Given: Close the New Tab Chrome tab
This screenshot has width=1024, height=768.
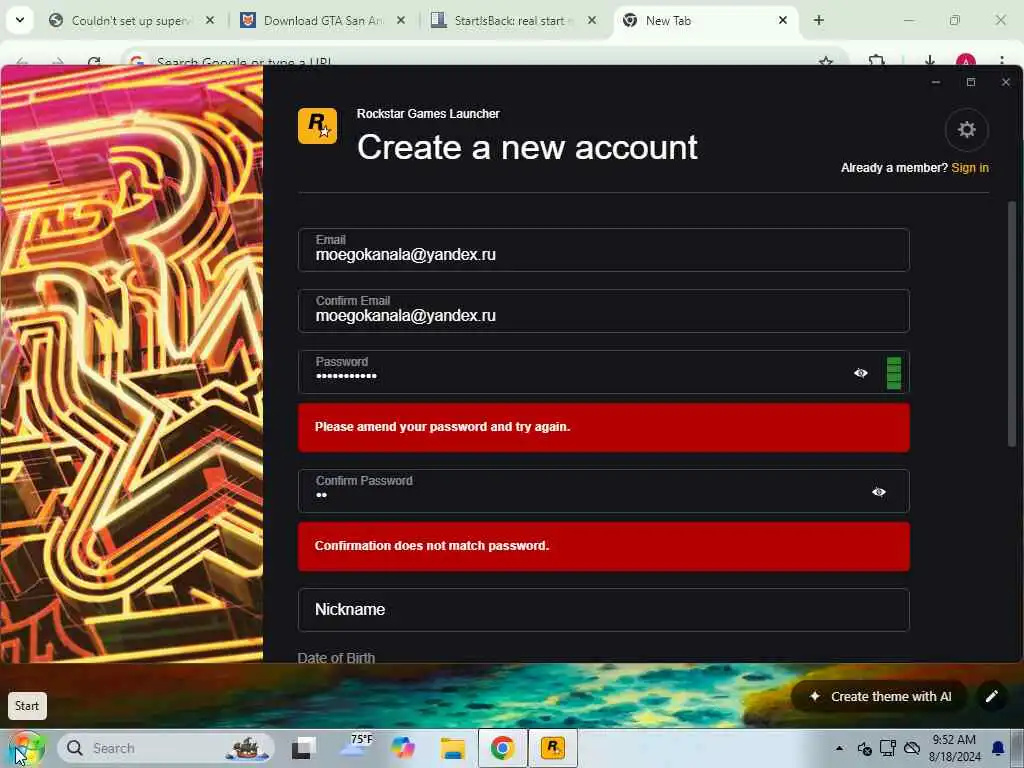Looking at the screenshot, I should 782,21.
